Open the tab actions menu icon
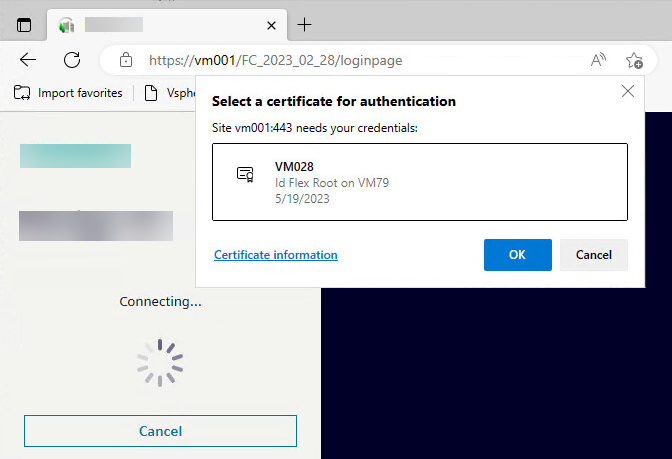This screenshot has width=672, height=459. pos(24,25)
